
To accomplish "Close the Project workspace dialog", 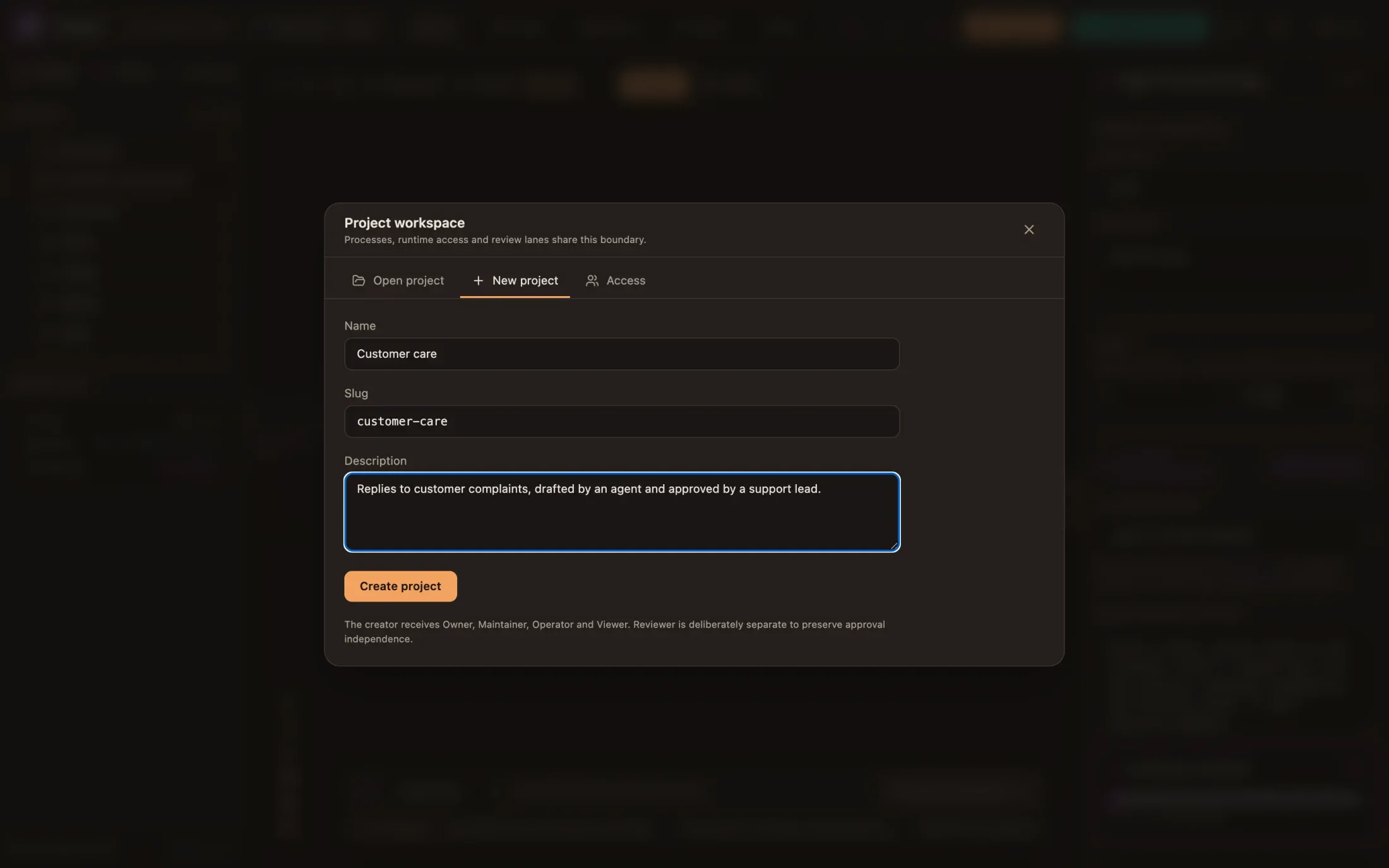I will pos(1028,230).
